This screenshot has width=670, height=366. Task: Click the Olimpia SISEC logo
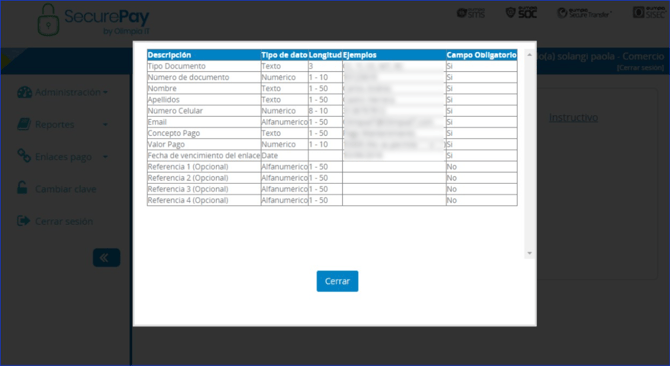click(x=649, y=13)
